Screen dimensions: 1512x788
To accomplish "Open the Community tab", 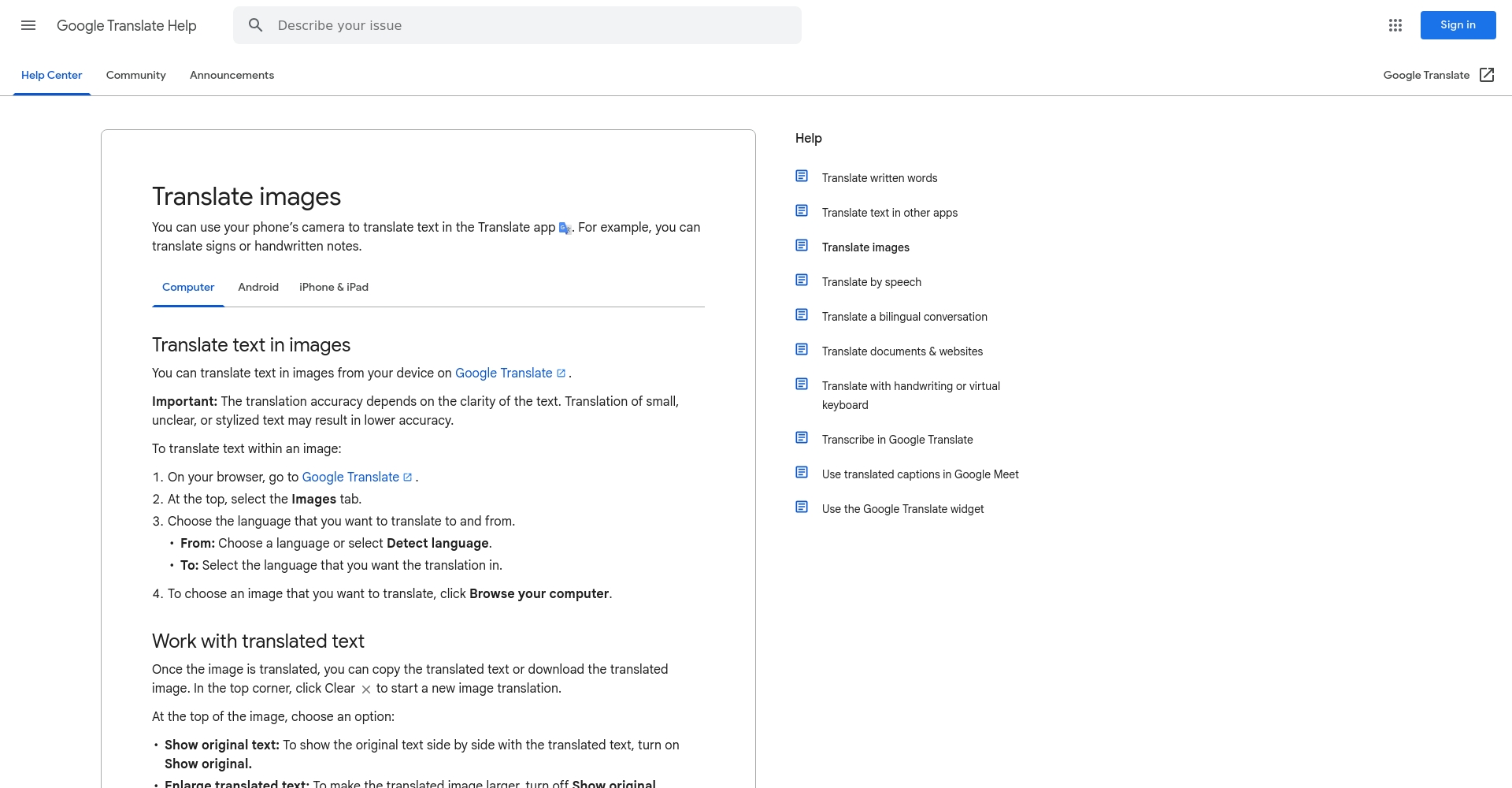I will click(136, 76).
